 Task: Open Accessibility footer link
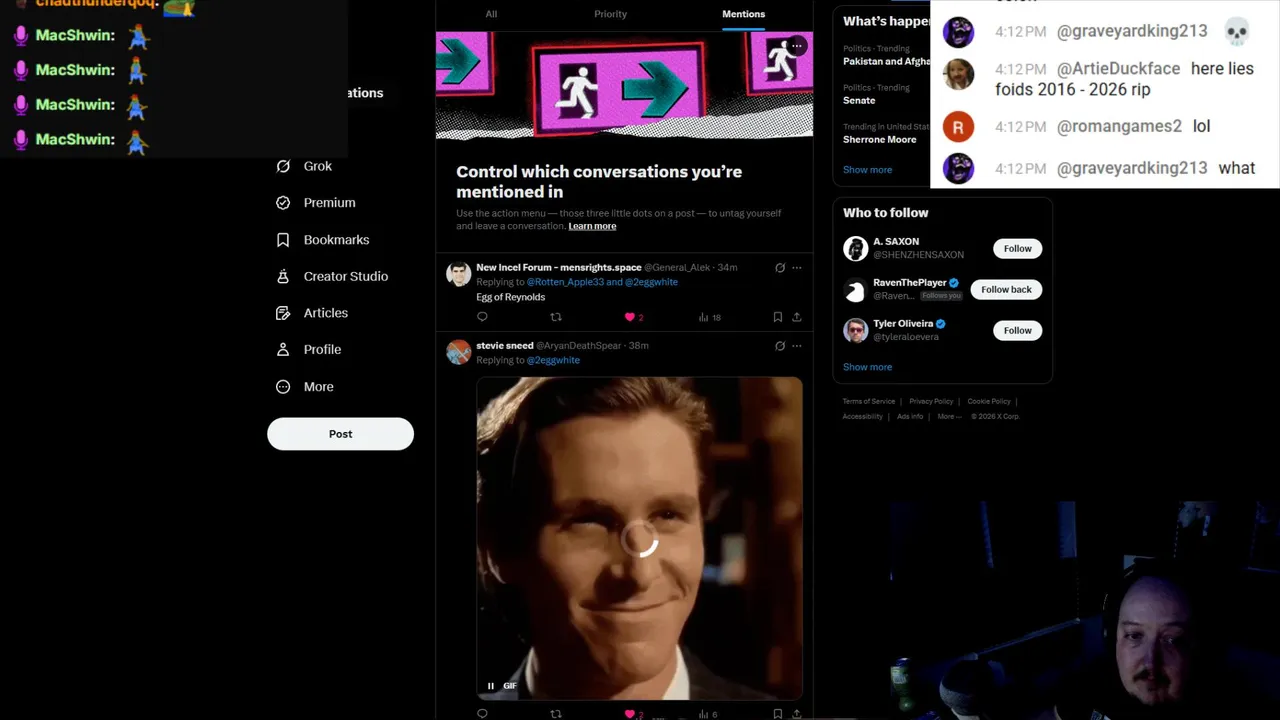point(862,416)
